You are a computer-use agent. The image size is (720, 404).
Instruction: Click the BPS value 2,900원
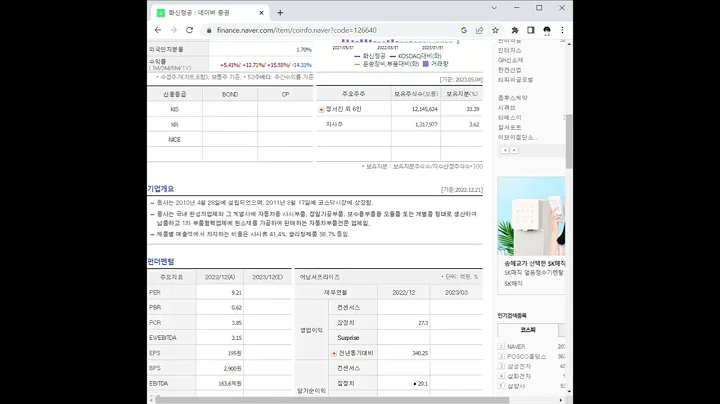tap(233, 368)
